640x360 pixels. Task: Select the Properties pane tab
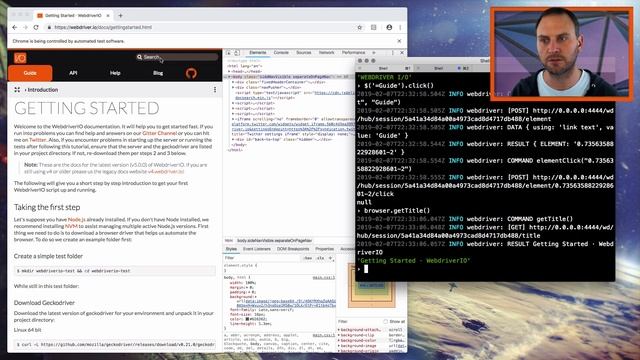324,249
